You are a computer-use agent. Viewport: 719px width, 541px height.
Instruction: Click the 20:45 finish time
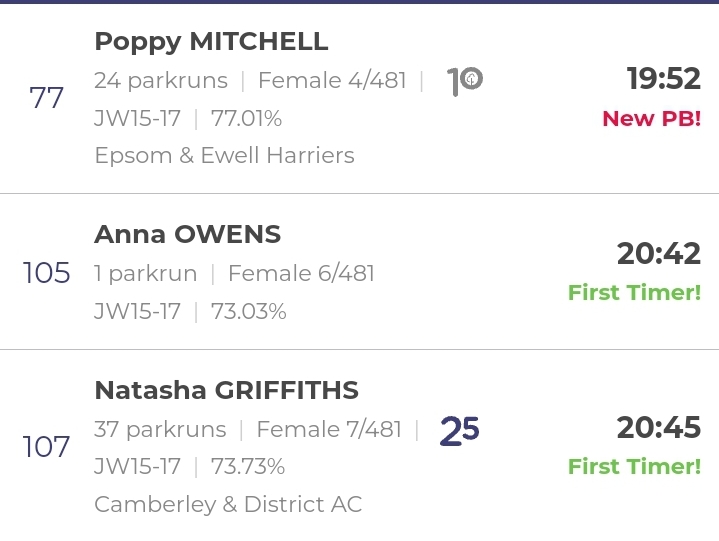[x=658, y=428]
